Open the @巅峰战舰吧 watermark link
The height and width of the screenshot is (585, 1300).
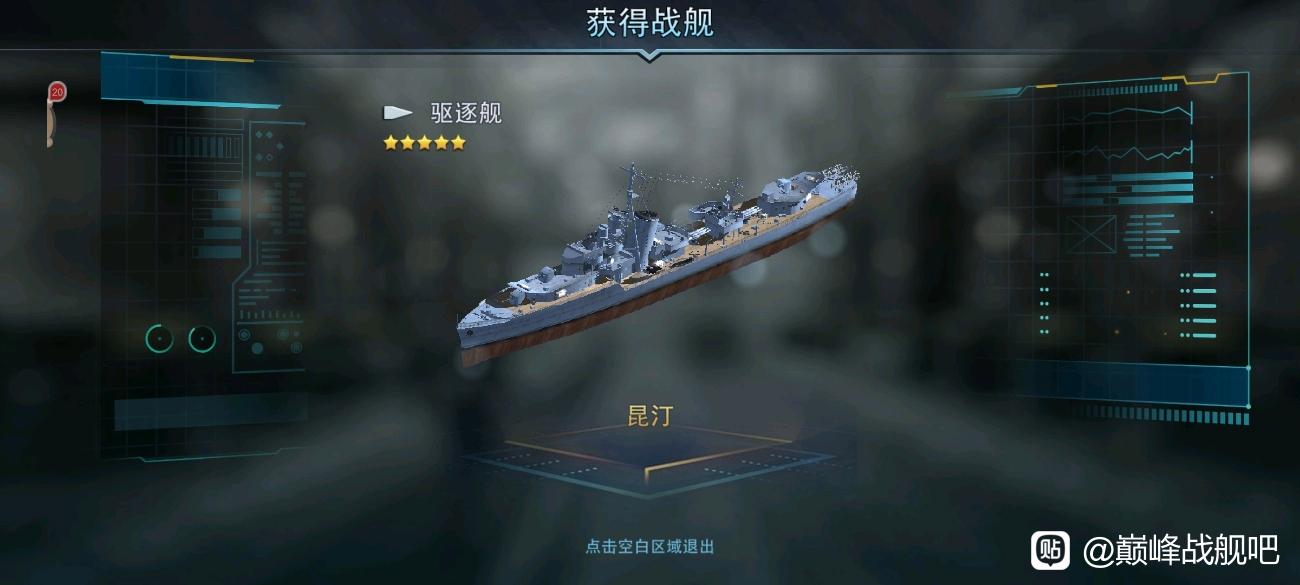click(x=1181, y=549)
